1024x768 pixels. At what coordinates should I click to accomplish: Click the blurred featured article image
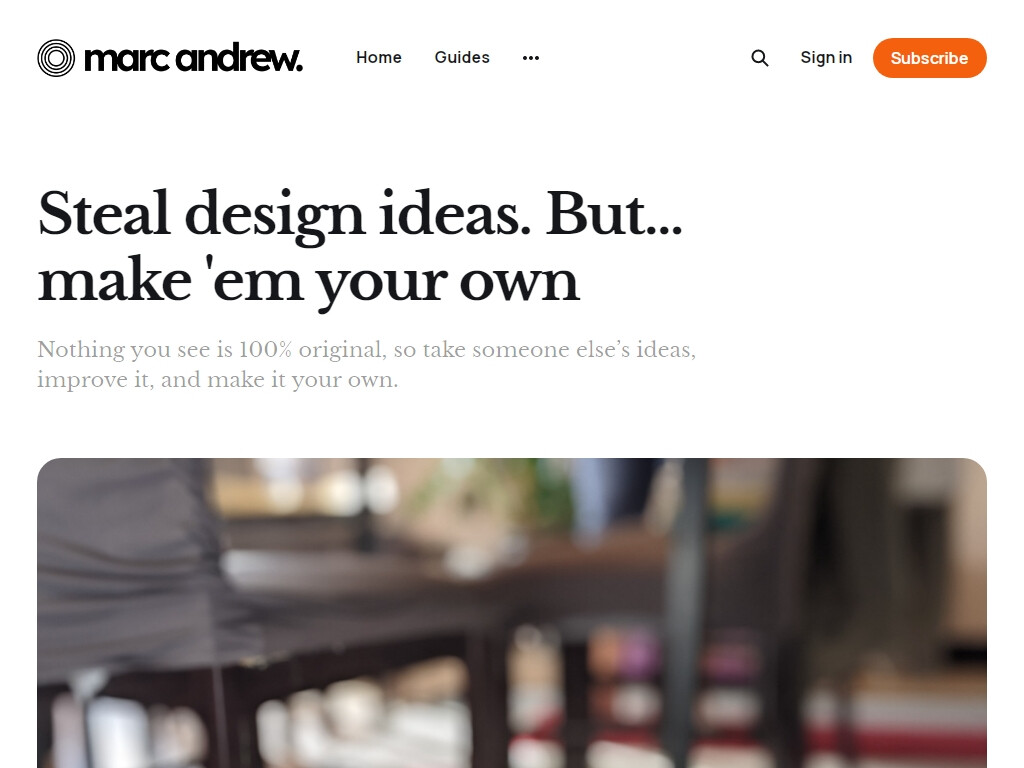(512, 612)
